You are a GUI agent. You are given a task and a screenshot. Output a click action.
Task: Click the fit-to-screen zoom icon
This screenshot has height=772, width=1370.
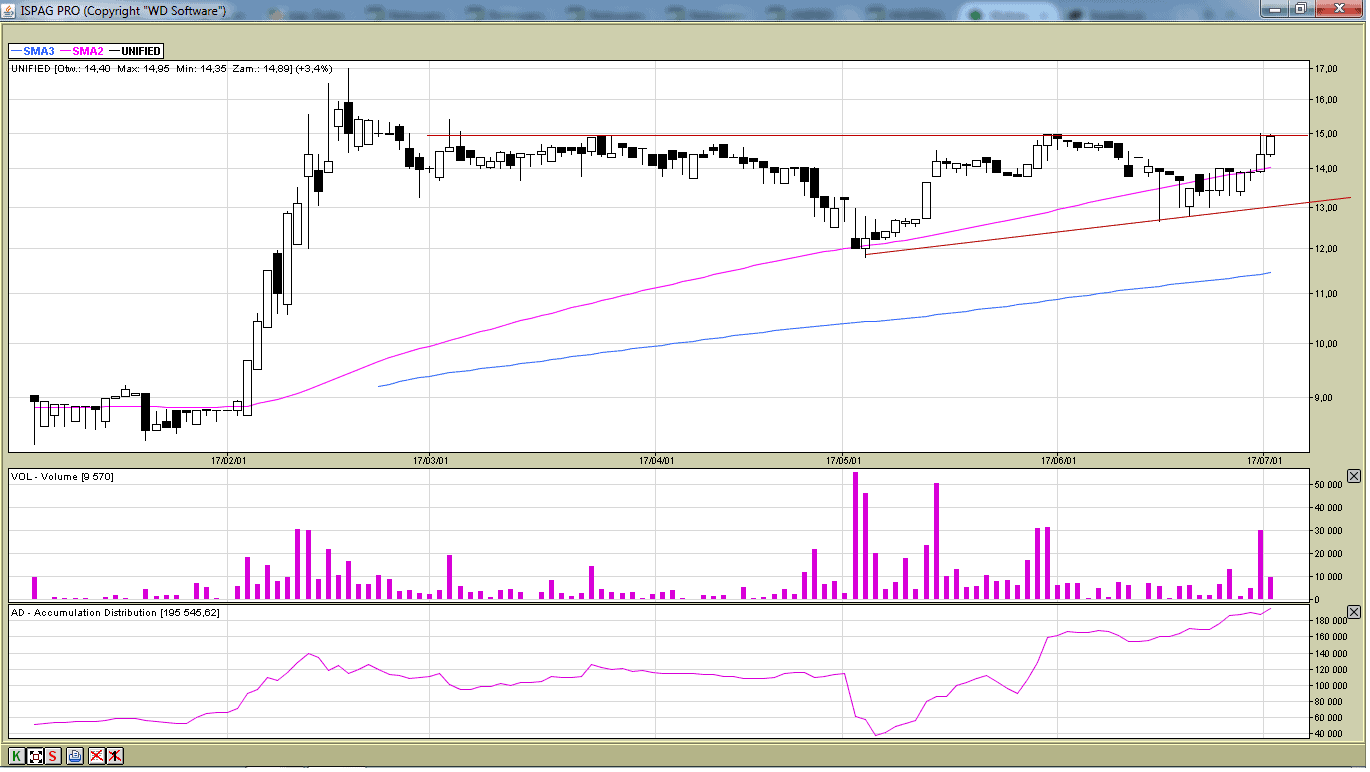pyautogui.click(x=35, y=756)
